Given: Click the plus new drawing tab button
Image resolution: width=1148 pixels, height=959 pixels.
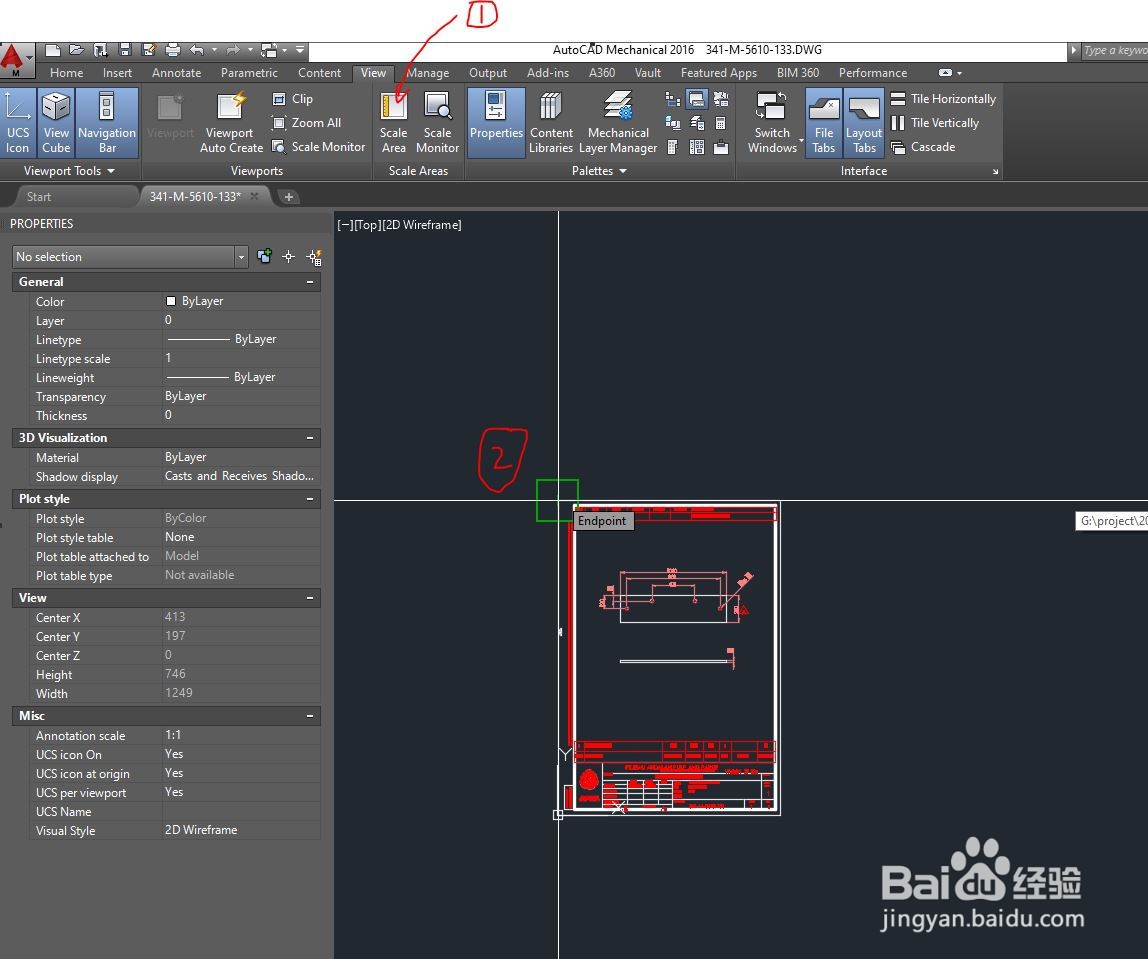Looking at the screenshot, I should tap(288, 197).
